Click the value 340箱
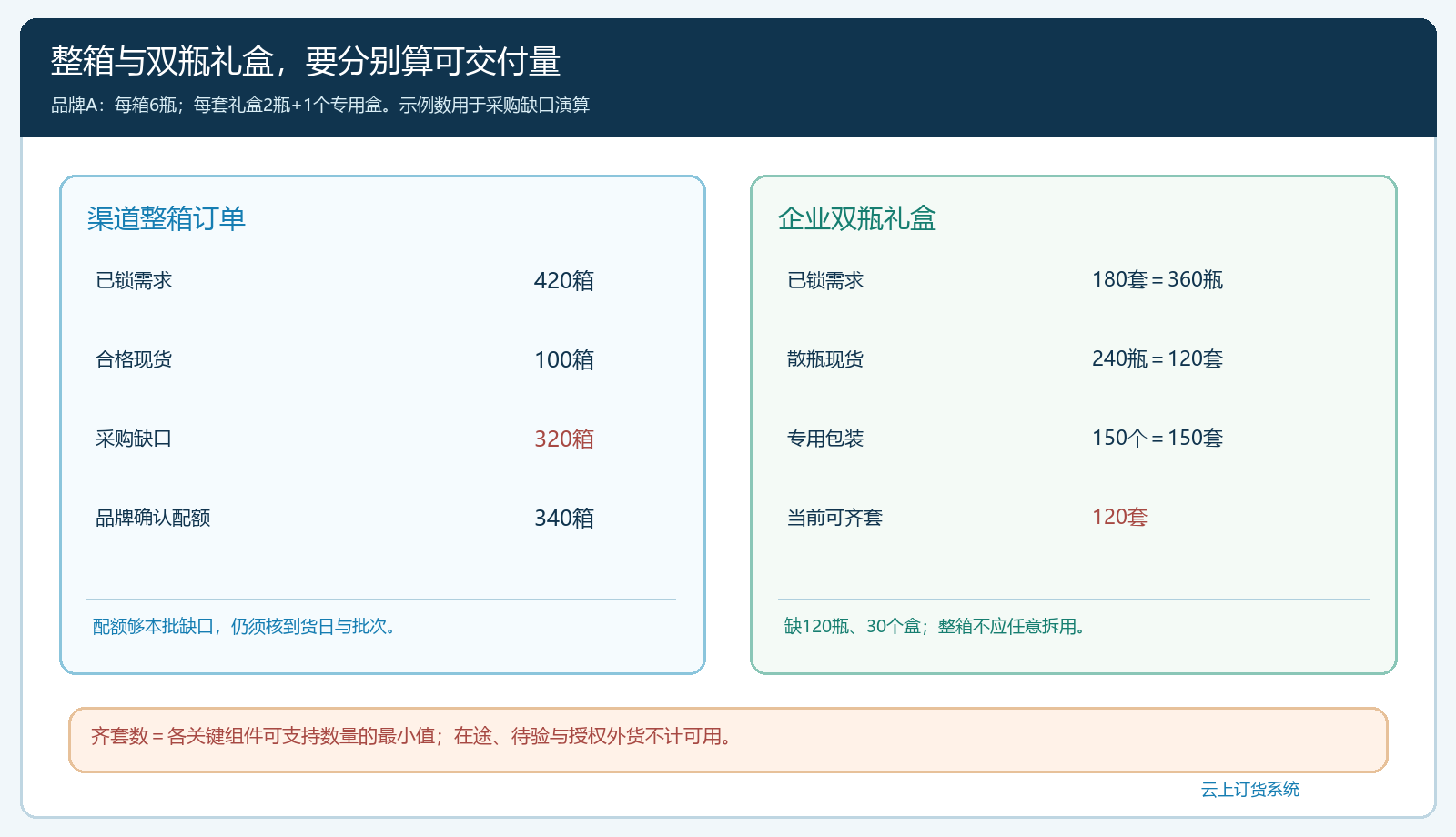 [x=564, y=518]
